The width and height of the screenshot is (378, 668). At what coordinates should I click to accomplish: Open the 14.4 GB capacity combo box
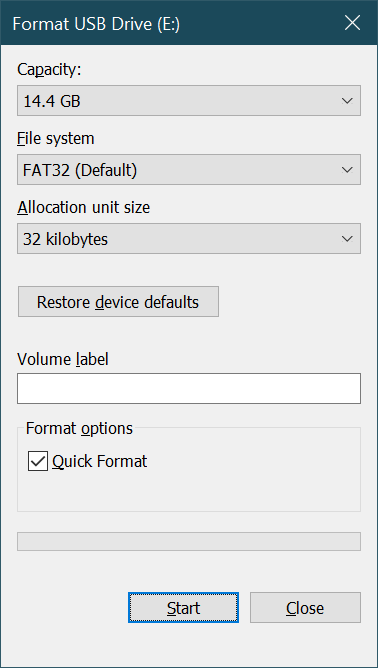click(189, 101)
